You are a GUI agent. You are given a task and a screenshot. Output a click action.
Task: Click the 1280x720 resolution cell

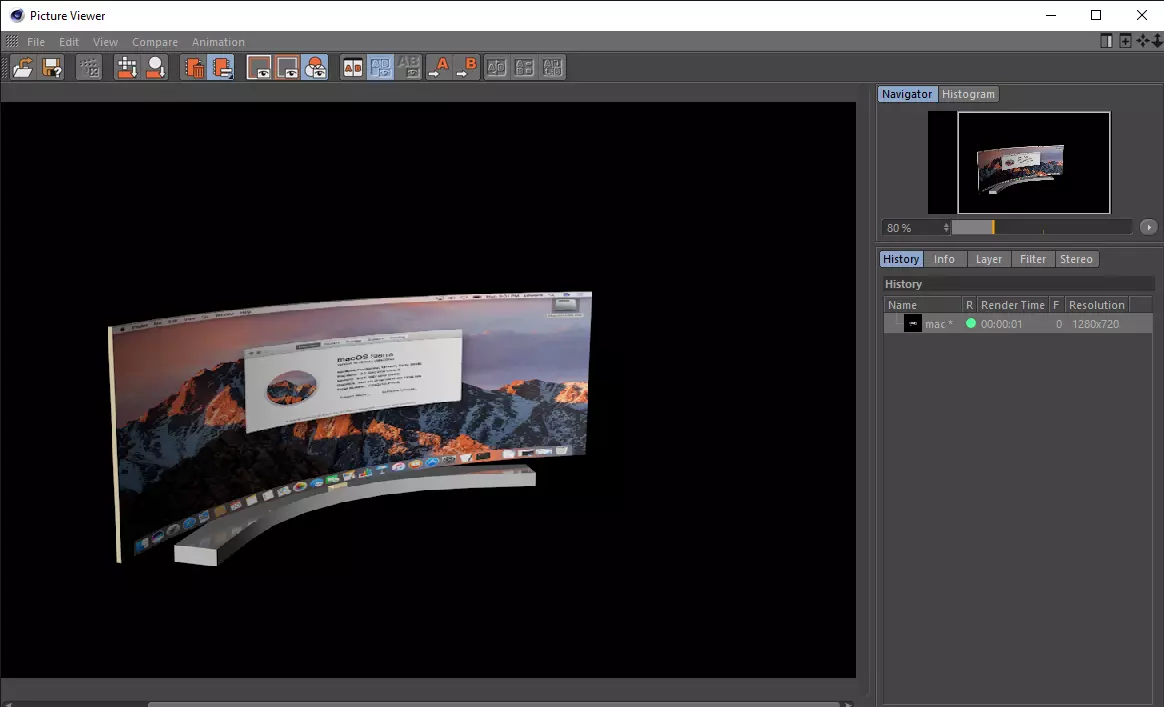(1096, 324)
